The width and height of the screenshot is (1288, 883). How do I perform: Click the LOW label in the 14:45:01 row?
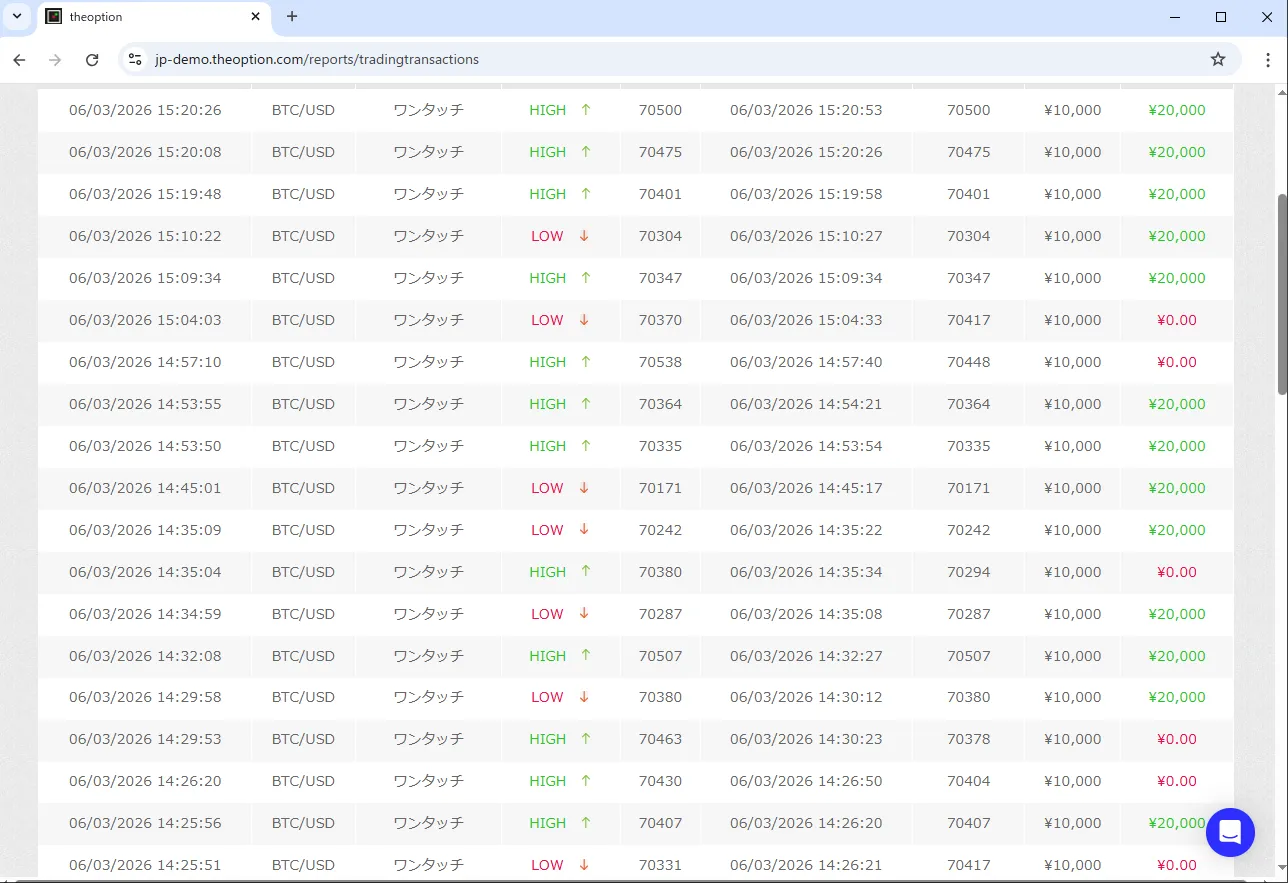click(547, 488)
